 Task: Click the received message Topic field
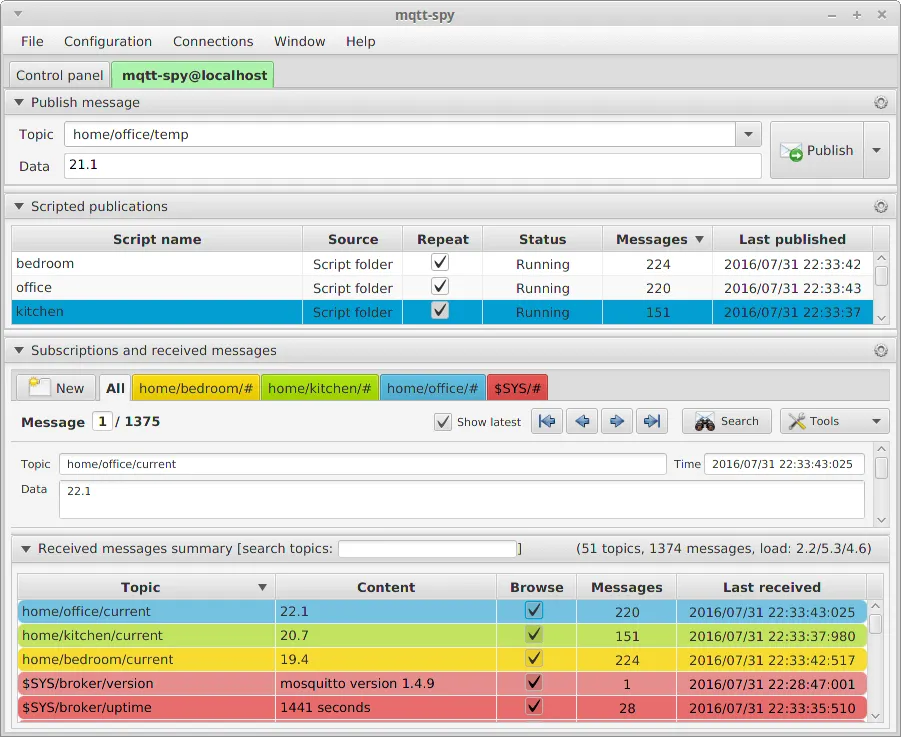pyautogui.click(x=363, y=464)
